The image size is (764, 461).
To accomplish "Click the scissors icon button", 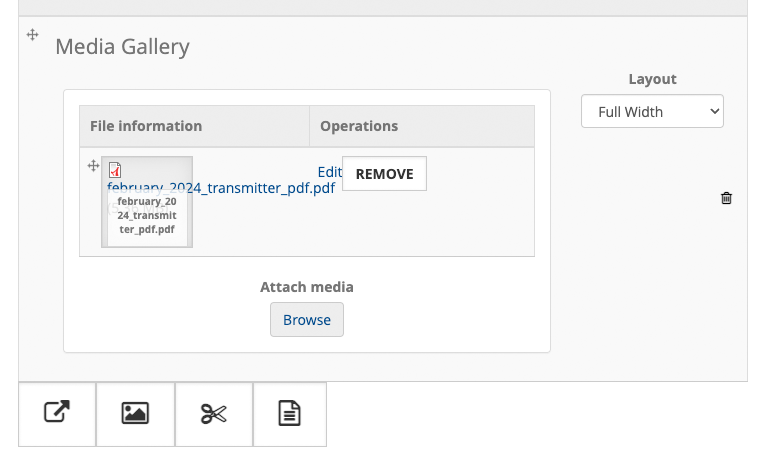I will [213, 414].
